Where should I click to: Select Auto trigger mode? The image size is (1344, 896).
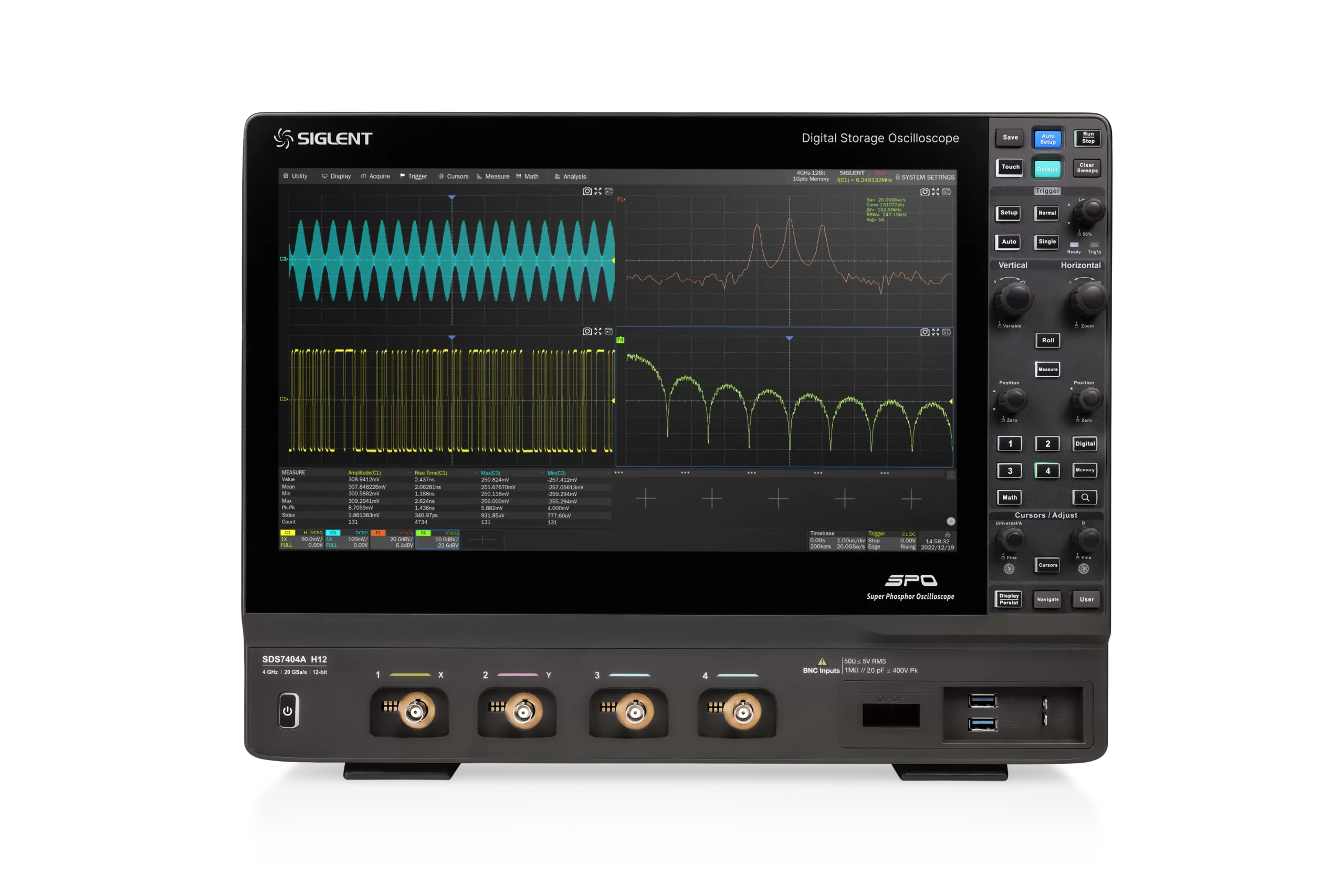click(x=1009, y=241)
